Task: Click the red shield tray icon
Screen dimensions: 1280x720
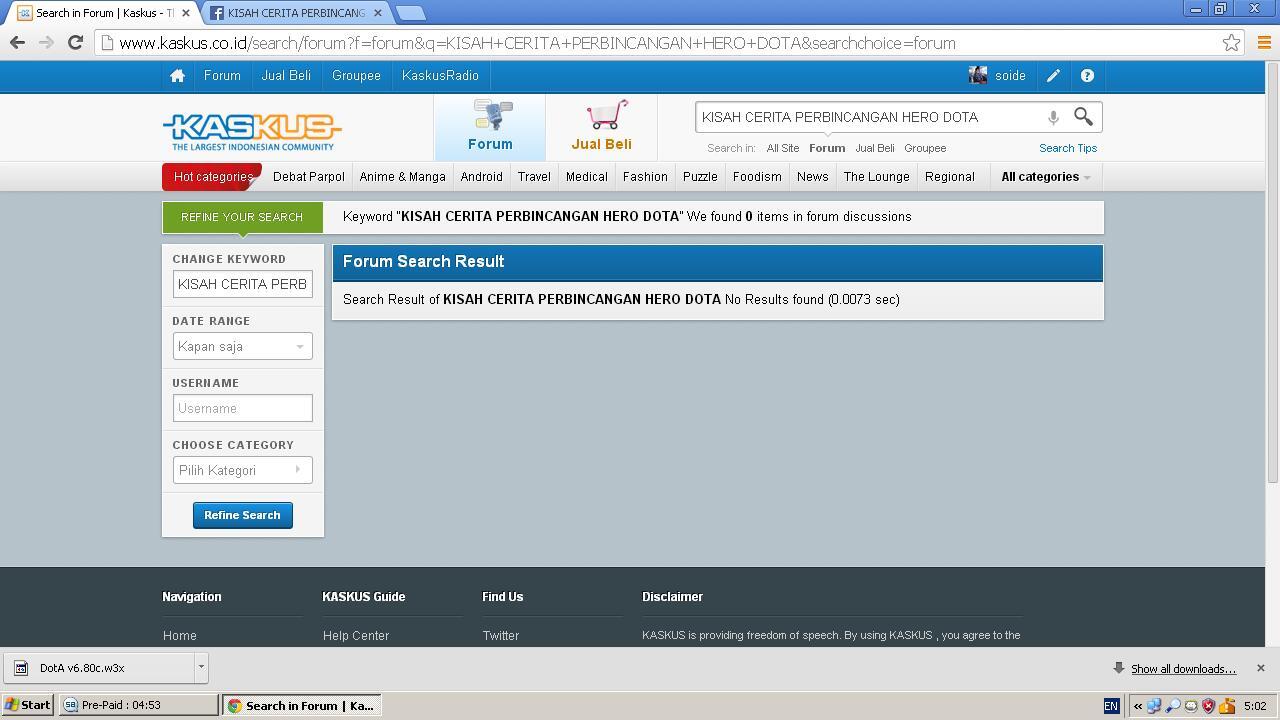Action: (1208, 706)
